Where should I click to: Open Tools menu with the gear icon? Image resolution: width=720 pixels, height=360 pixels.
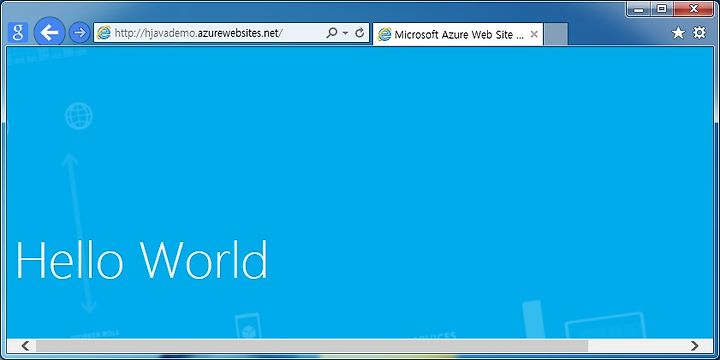[x=699, y=33]
